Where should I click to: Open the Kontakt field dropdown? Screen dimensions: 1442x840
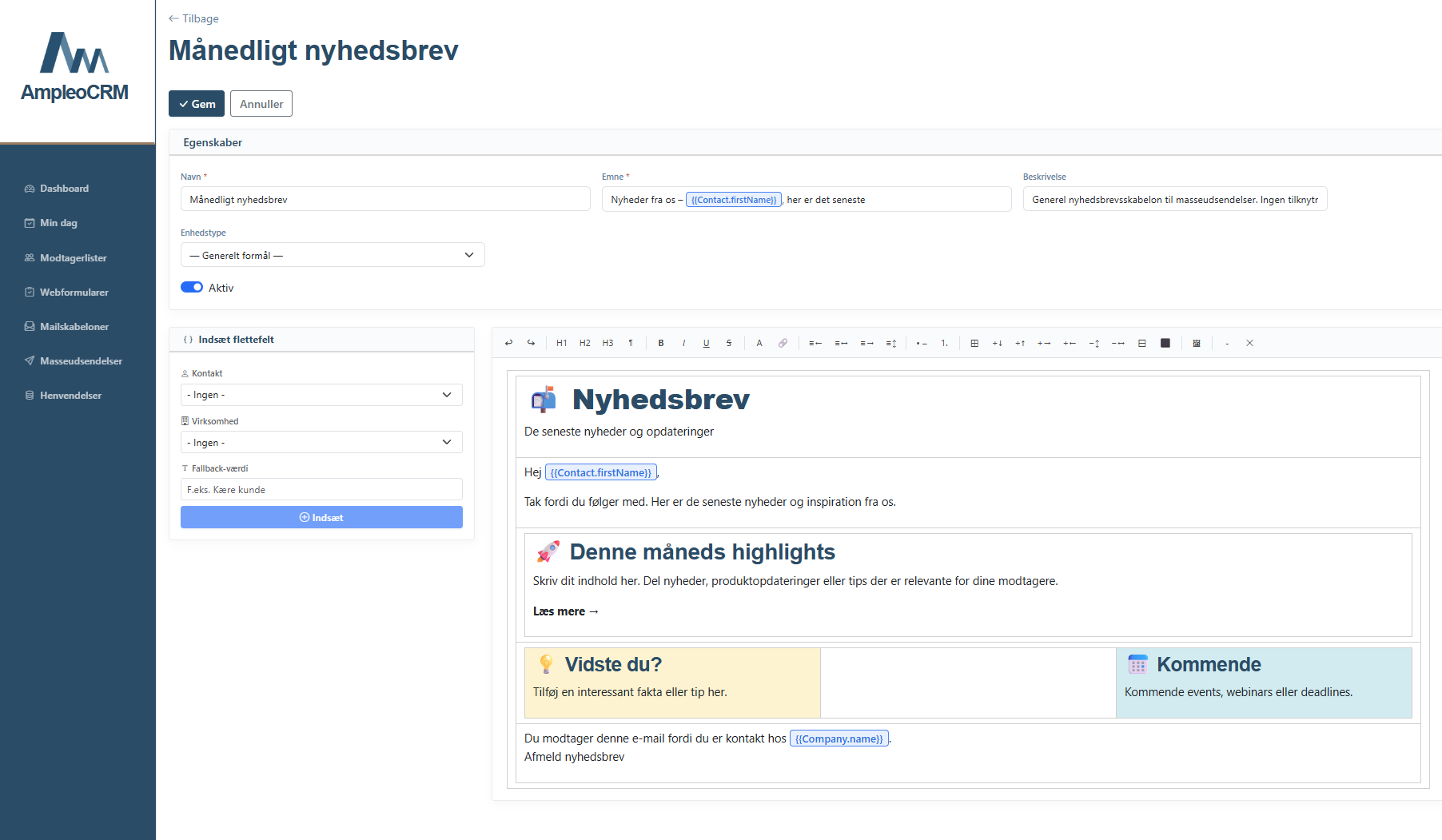click(321, 395)
